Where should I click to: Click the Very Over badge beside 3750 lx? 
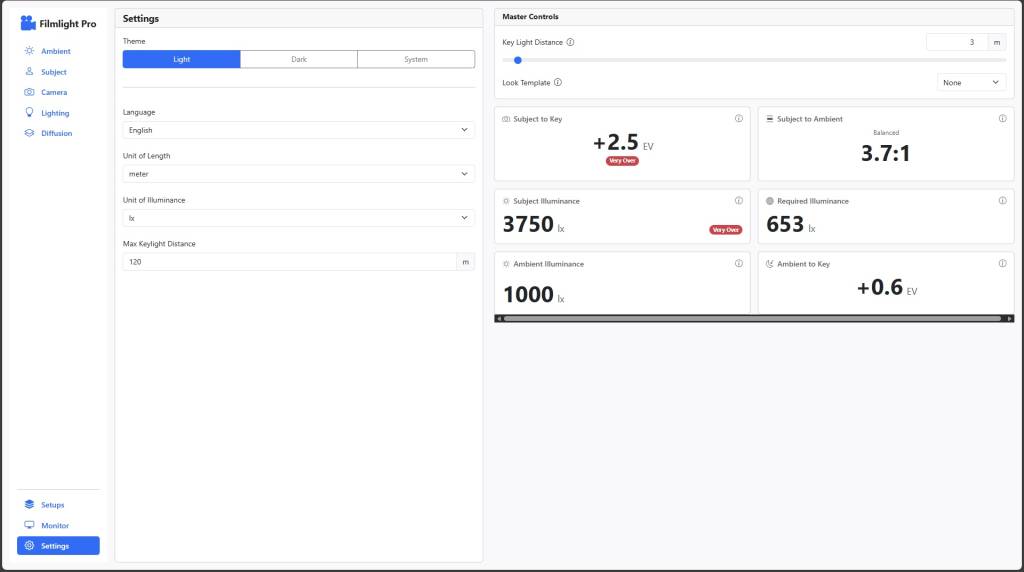(x=726, y=230)
